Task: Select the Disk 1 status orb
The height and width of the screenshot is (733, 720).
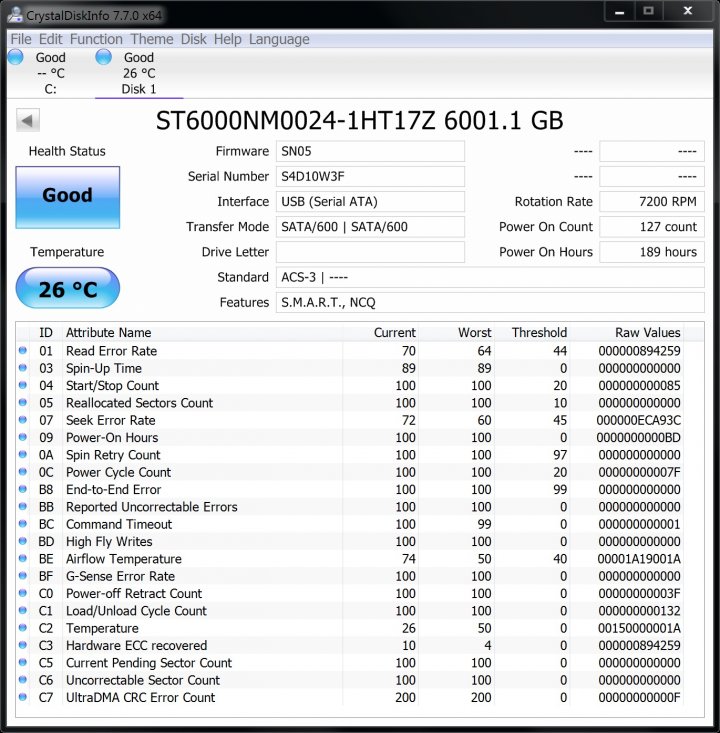Action: (103, 57)
